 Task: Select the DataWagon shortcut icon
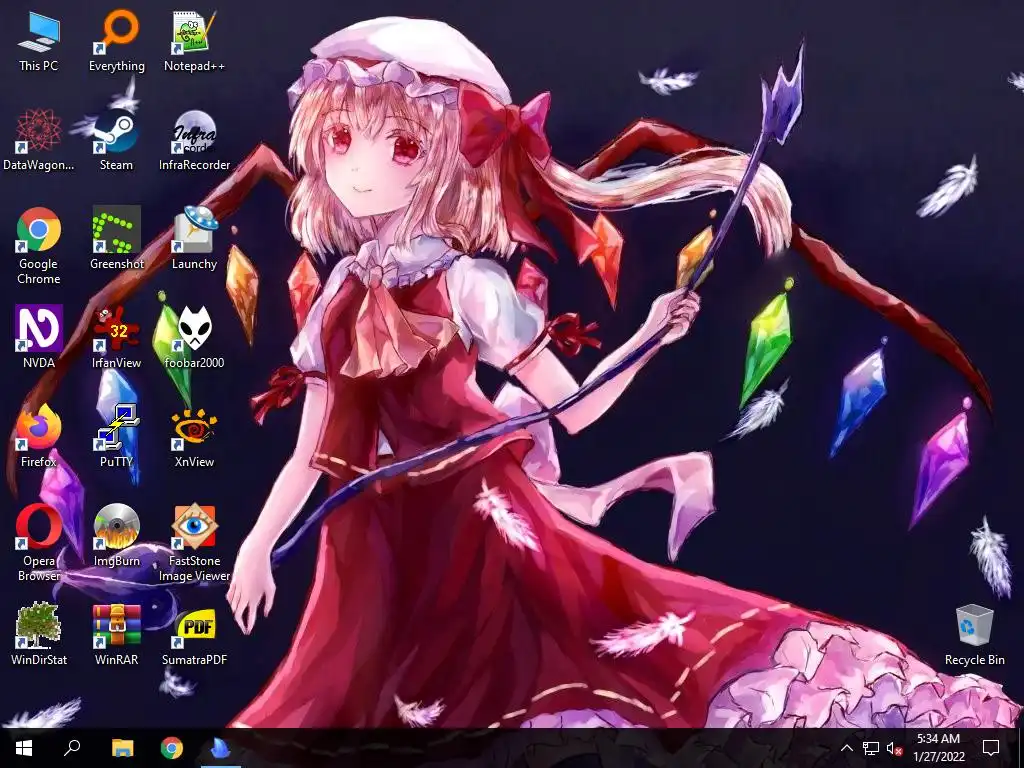tap(39, 140)
